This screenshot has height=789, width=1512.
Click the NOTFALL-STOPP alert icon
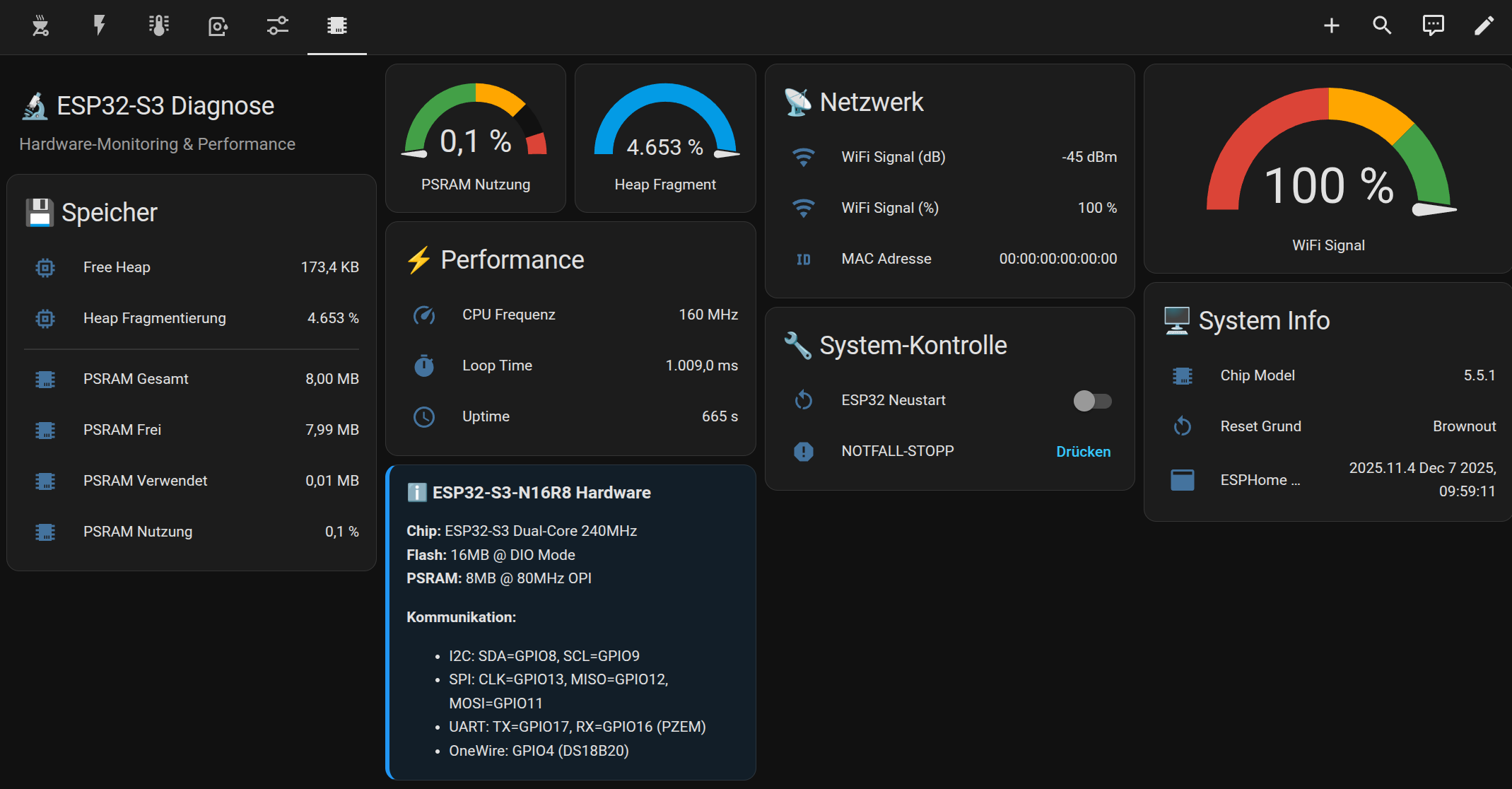[x=804, y=451]
